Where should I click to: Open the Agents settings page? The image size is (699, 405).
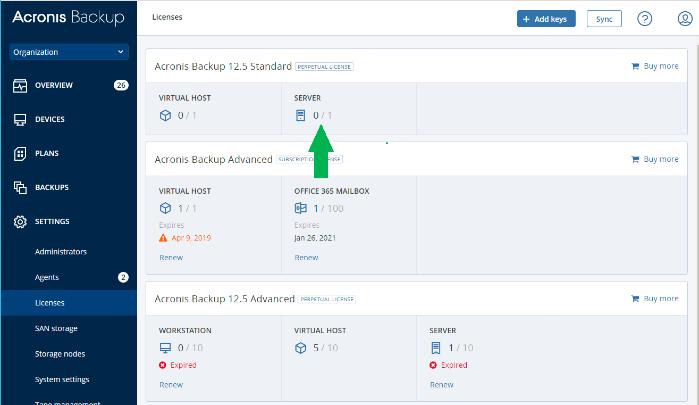pos(47,277)
